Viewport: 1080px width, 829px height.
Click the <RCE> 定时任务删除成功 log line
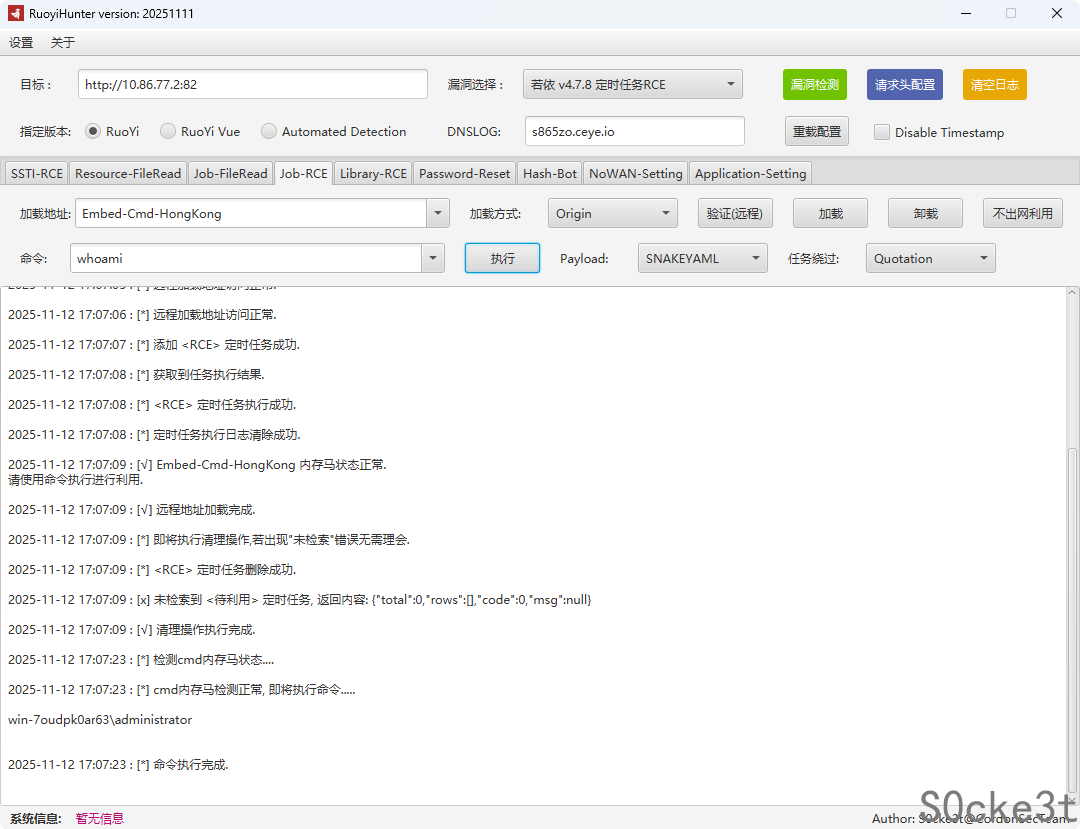coord(152,569)
